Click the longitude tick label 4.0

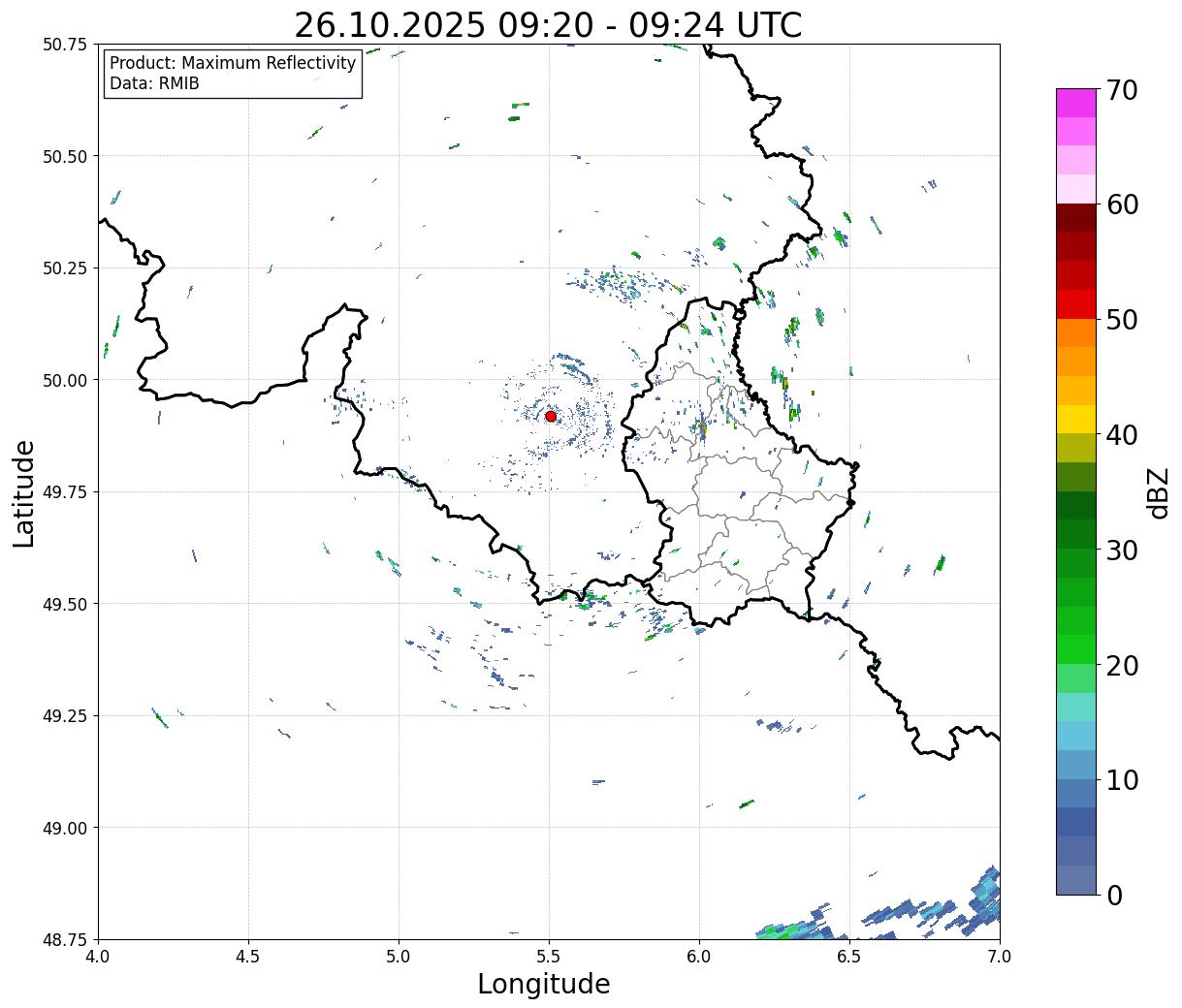[x=98, y=957]
